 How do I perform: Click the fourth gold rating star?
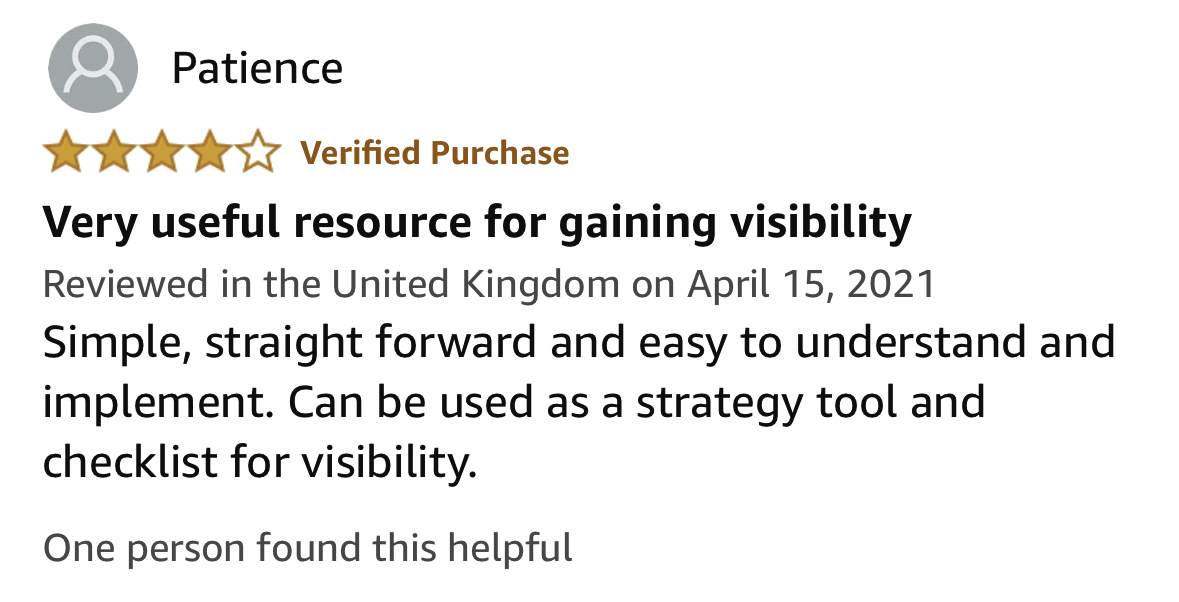208,153
